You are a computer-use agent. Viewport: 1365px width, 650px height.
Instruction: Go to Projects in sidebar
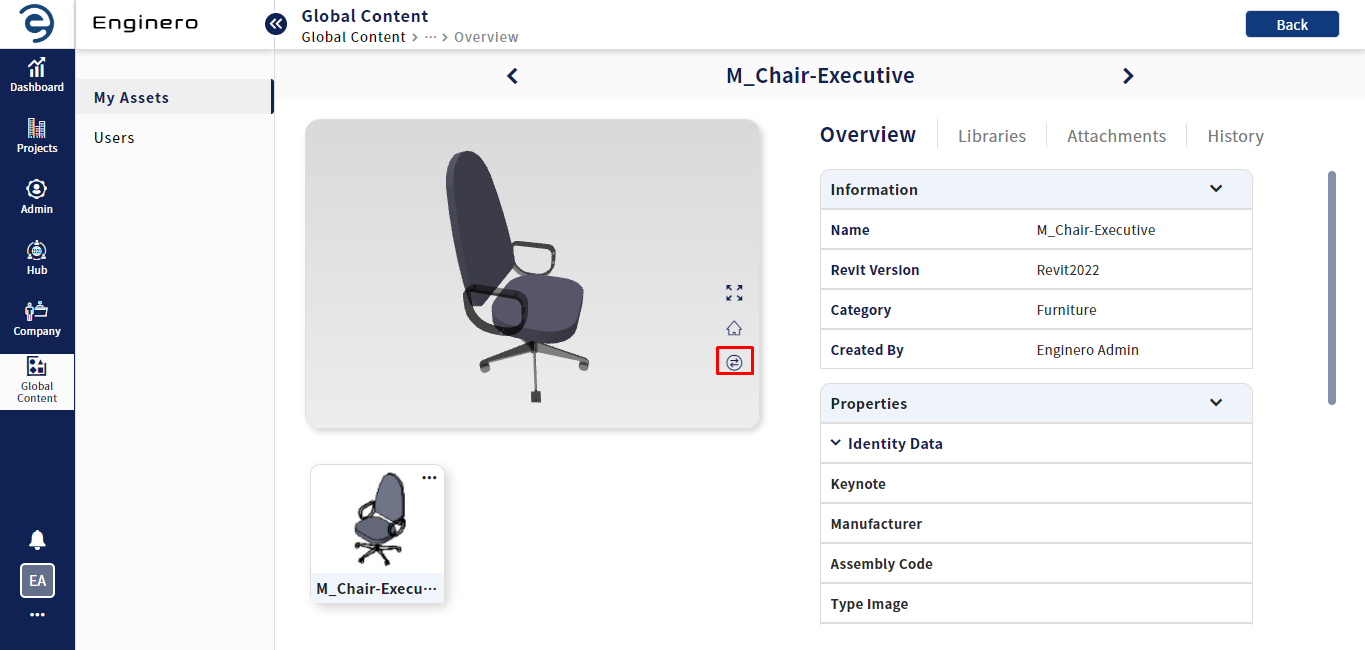coord(37,136)
